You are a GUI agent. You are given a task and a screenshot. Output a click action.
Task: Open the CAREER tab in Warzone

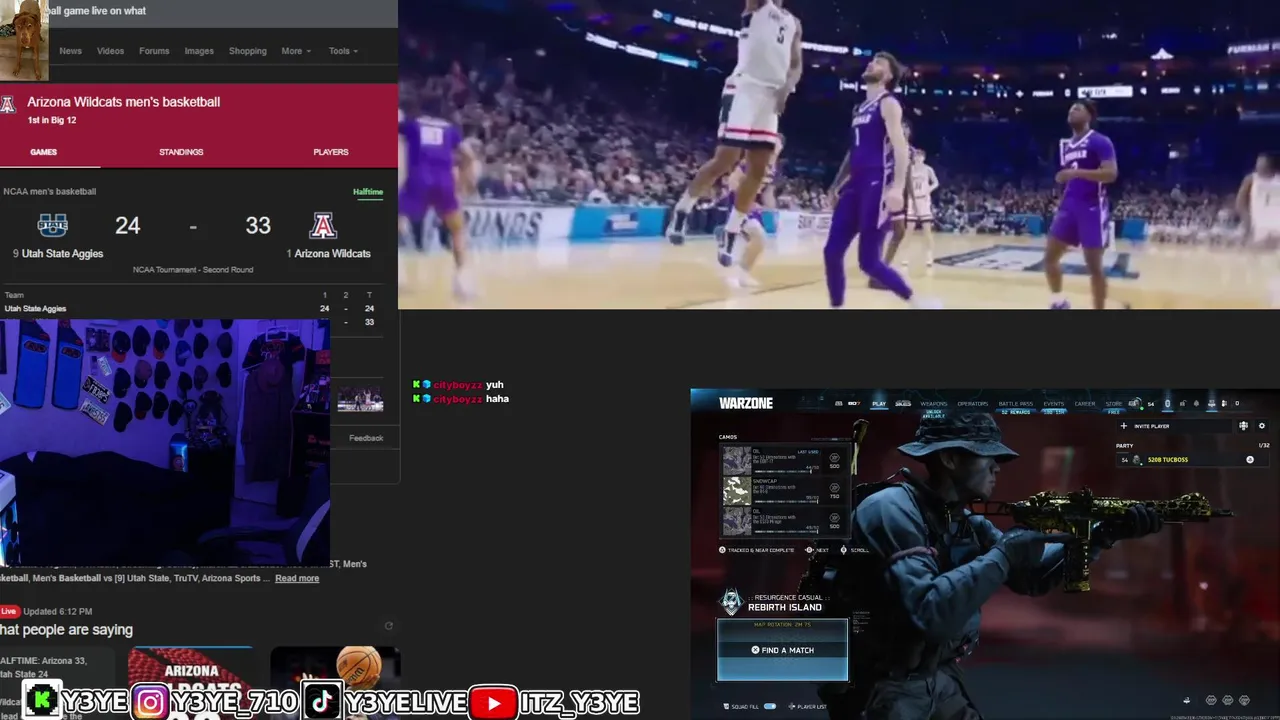coord(1085,404)
